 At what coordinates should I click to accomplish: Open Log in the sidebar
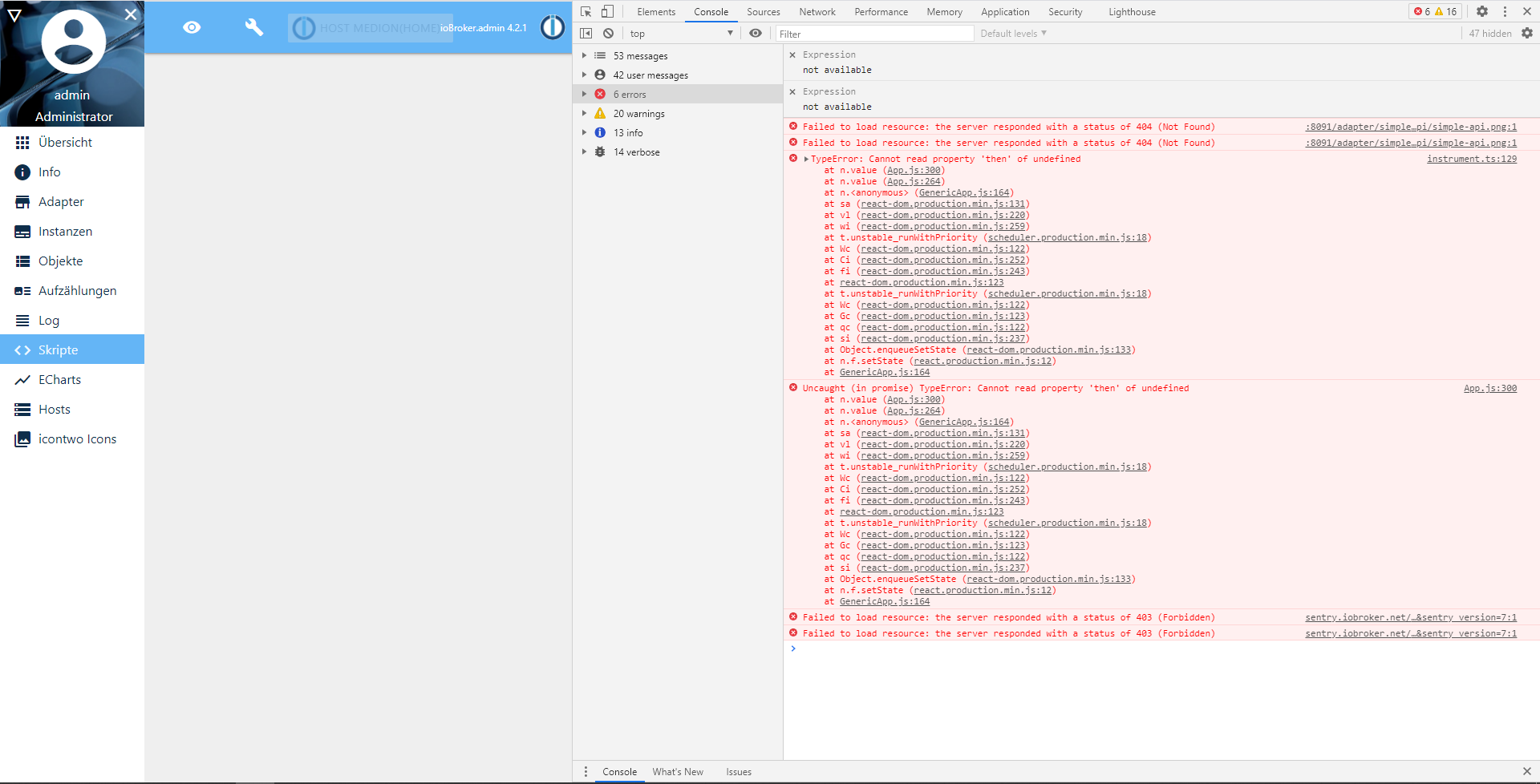[72, 321]
